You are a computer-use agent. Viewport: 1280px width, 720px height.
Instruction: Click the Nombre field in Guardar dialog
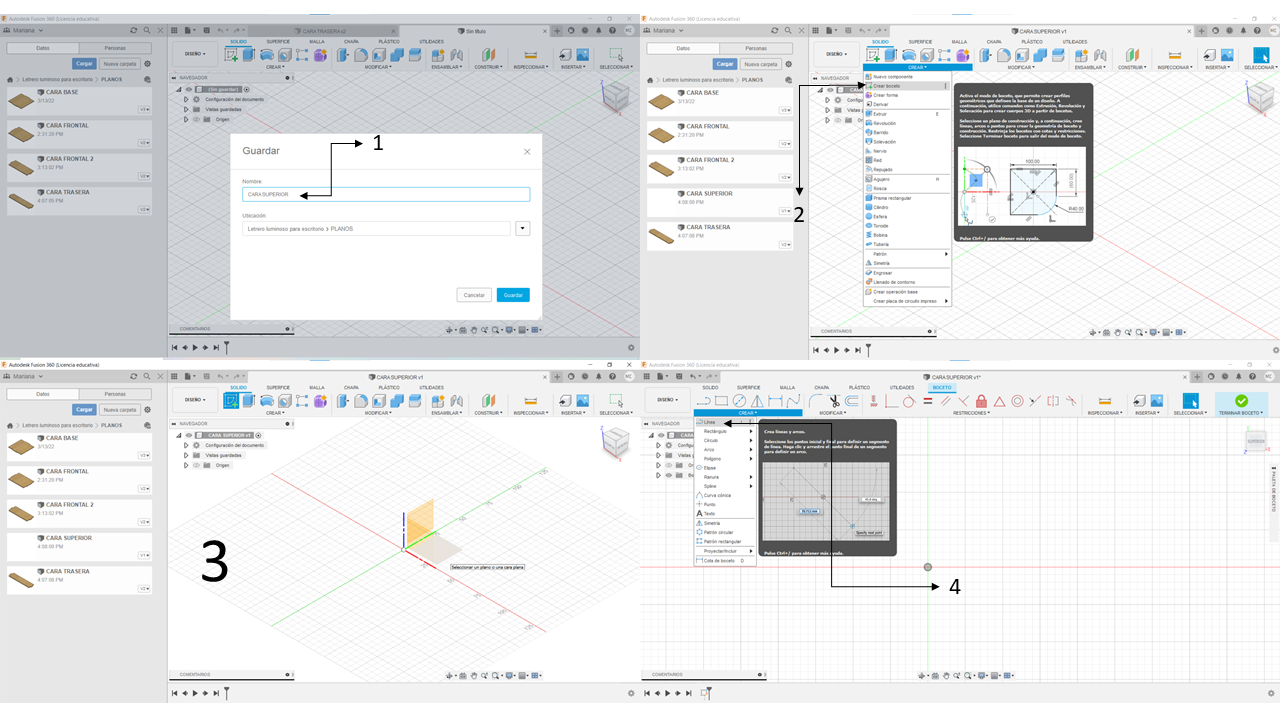[386, 194]
